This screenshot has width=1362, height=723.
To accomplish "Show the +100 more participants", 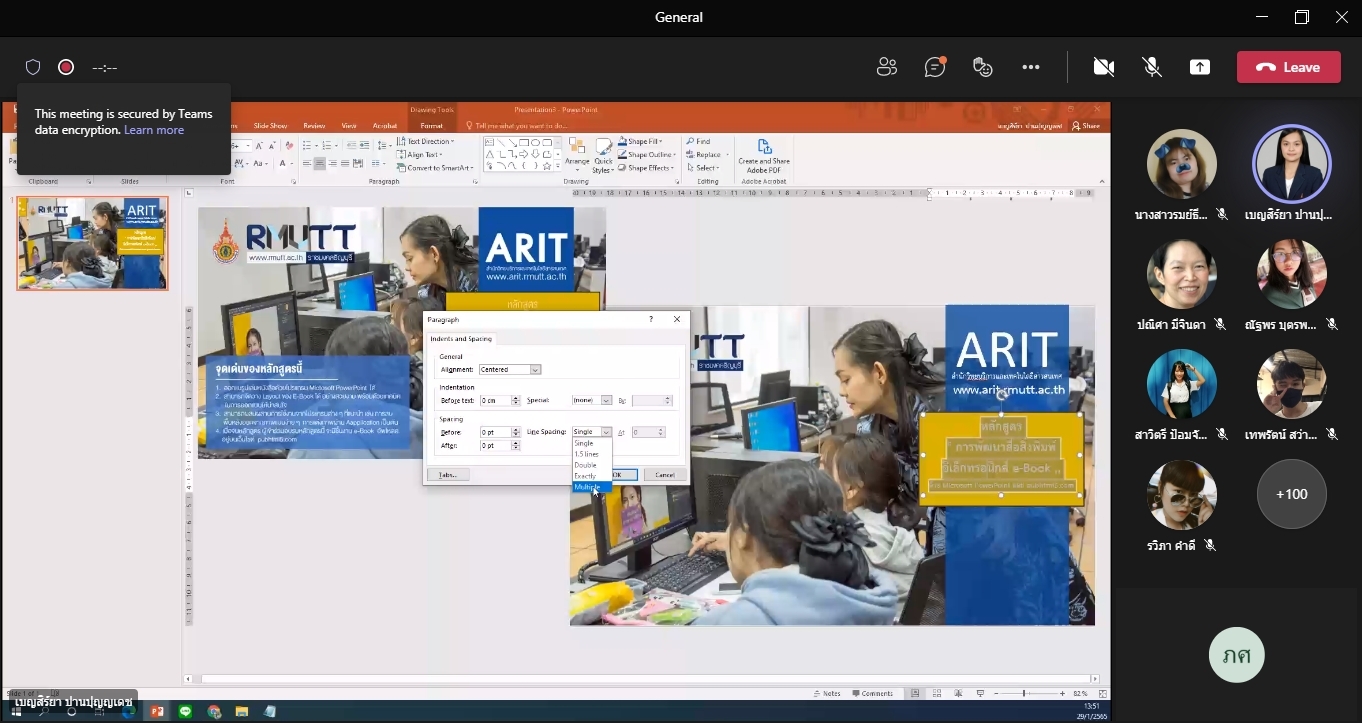I will (1292, 494).
